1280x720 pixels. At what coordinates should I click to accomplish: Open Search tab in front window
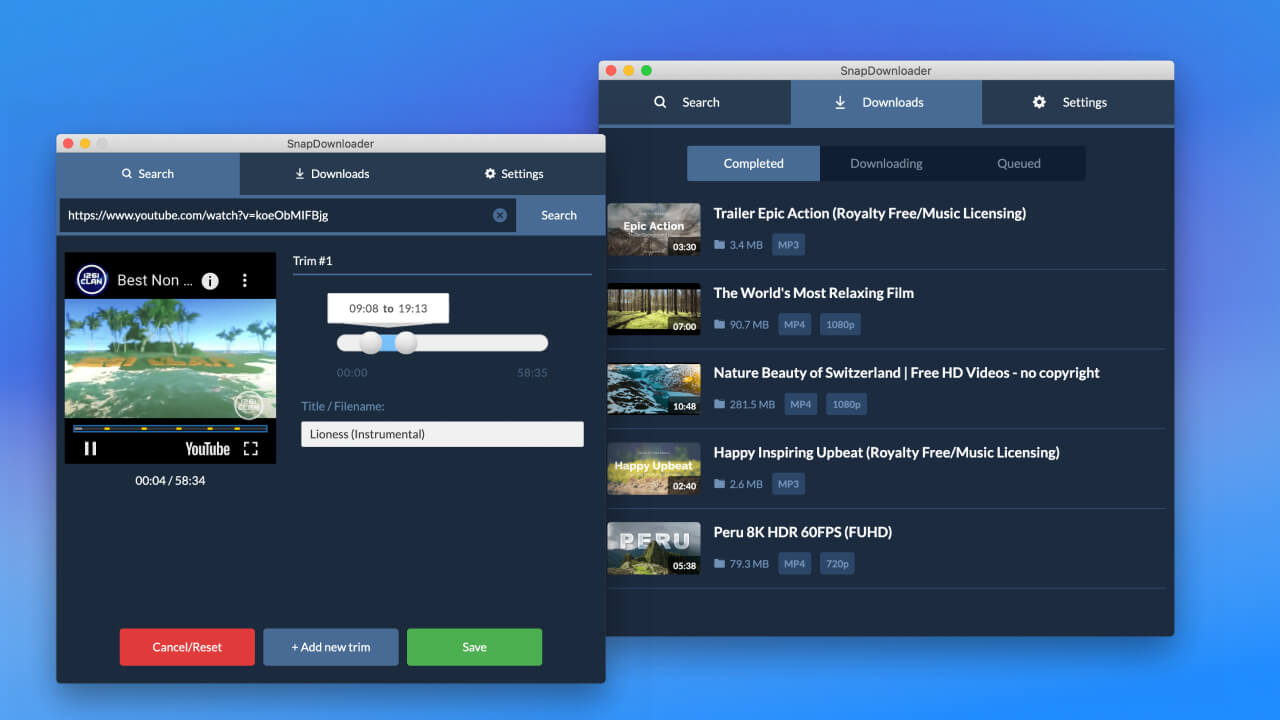148,174
